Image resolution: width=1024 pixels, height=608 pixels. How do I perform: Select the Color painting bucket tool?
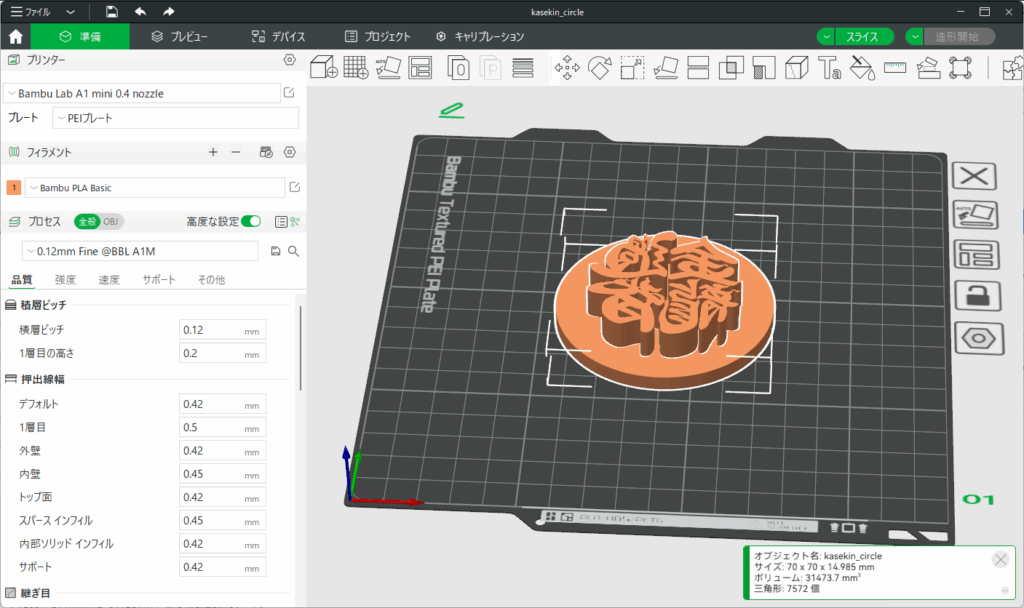(862, 67)
